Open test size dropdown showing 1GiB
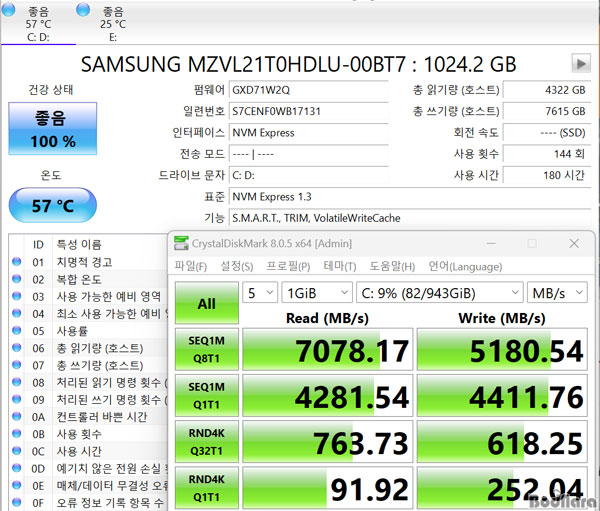Image resolution: width=600 pixels, height=511 pixels. pos(317,293)
